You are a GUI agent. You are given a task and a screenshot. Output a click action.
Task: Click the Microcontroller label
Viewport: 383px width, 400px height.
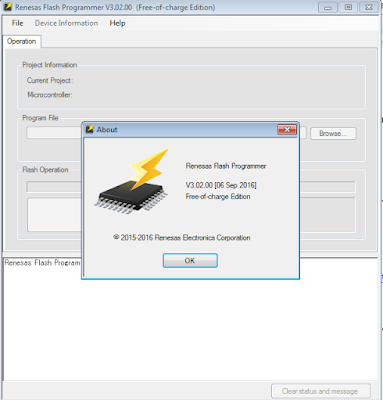50,95
